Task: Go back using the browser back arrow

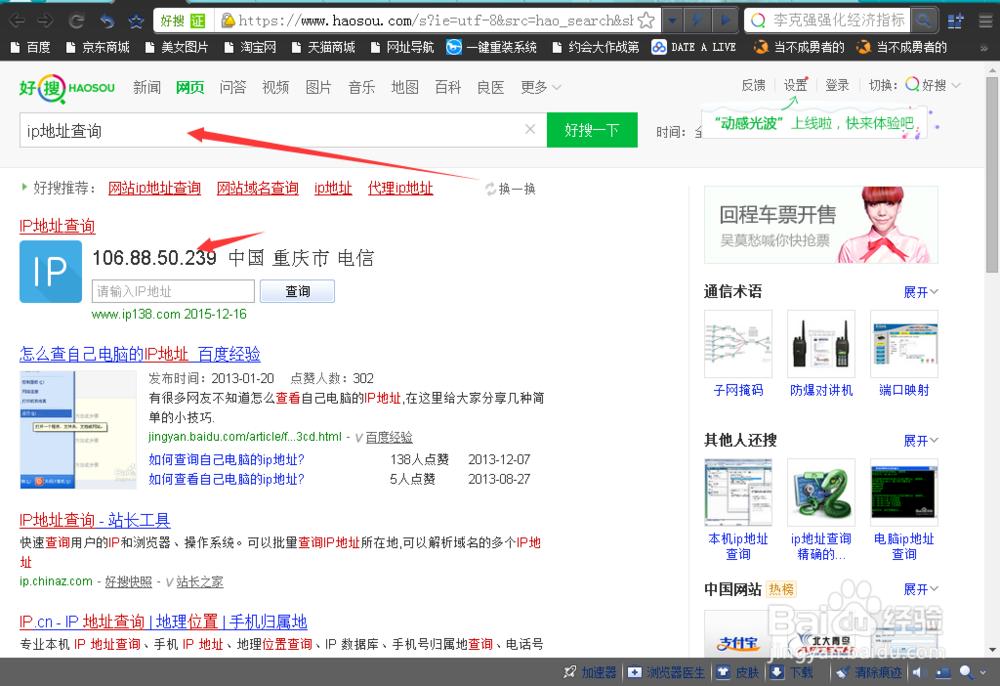Action: [x=17, y=20]
